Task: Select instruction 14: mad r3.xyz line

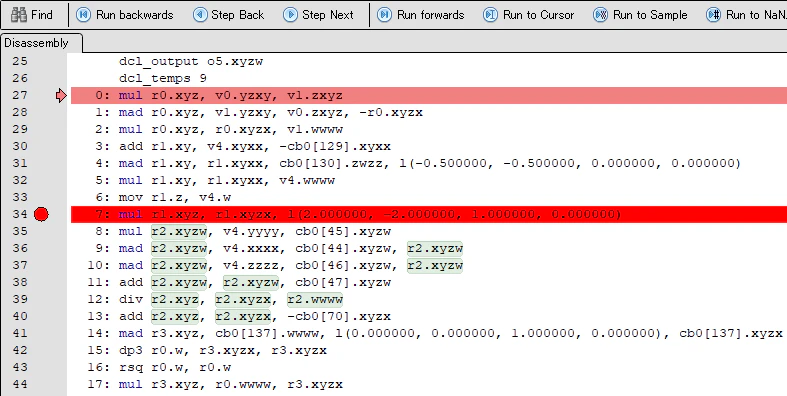Action: 435,334
